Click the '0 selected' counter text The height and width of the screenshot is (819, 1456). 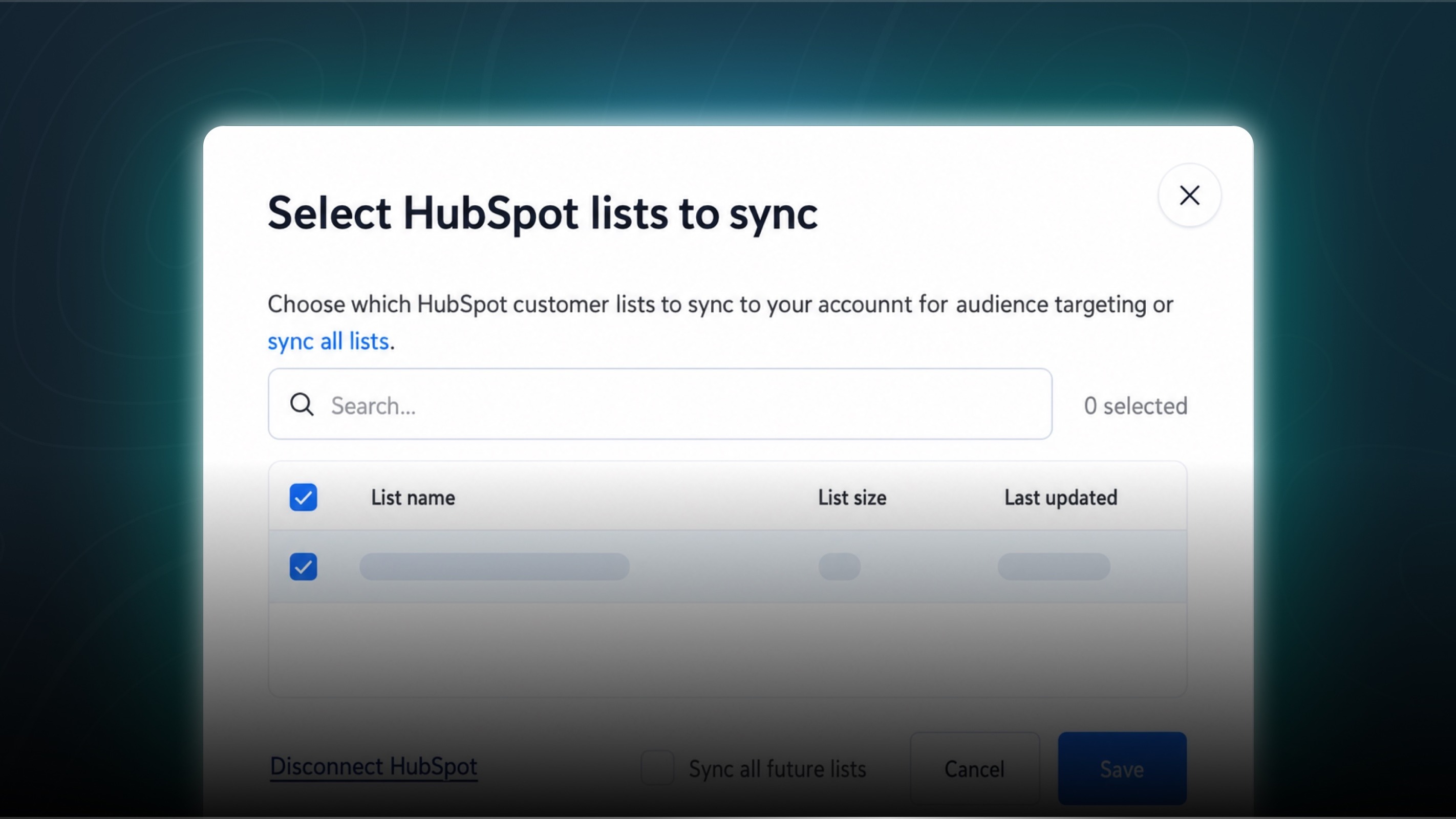pyautogui.click(x=1136, y=406)
